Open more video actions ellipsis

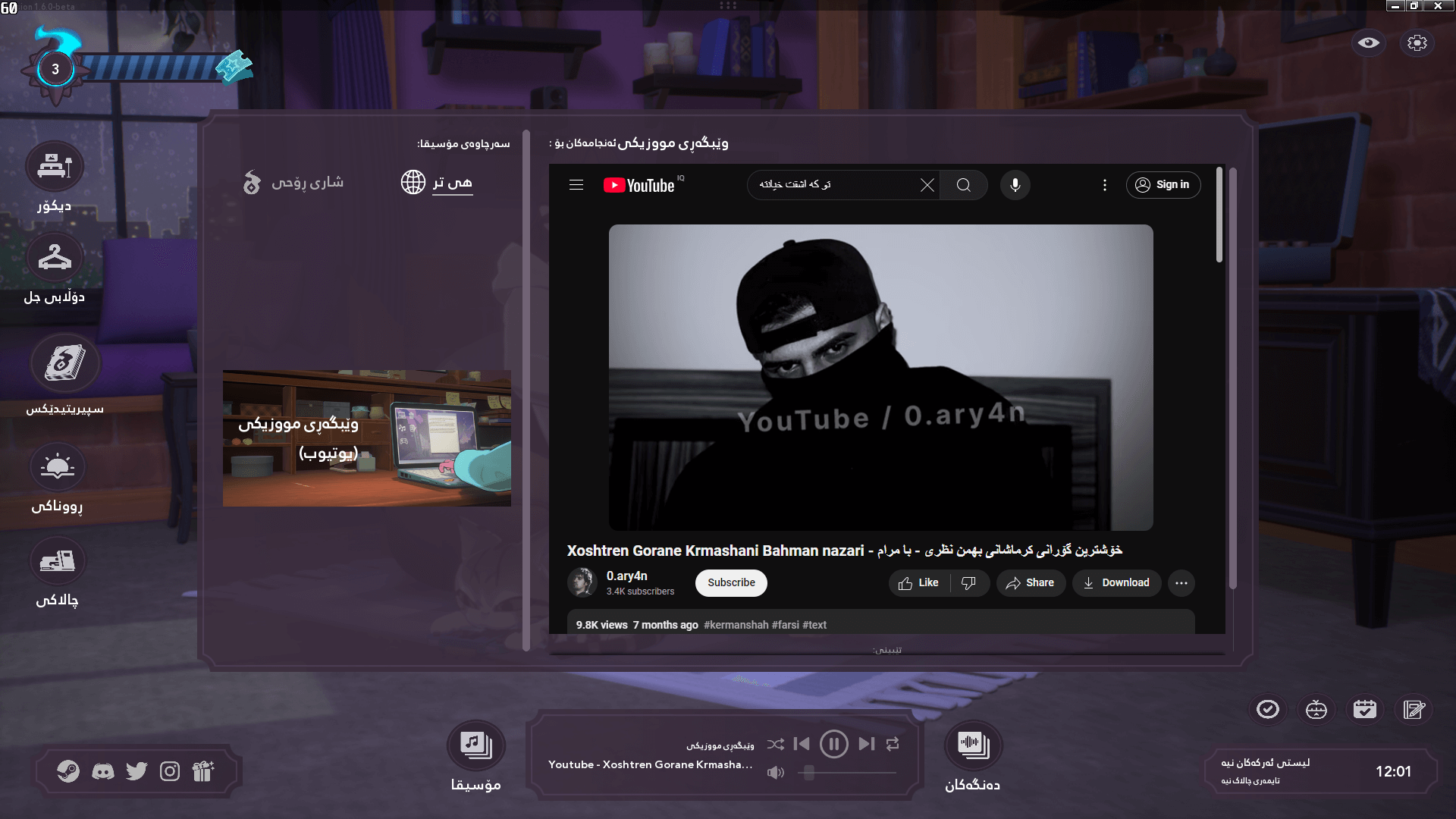point(1181,582)
